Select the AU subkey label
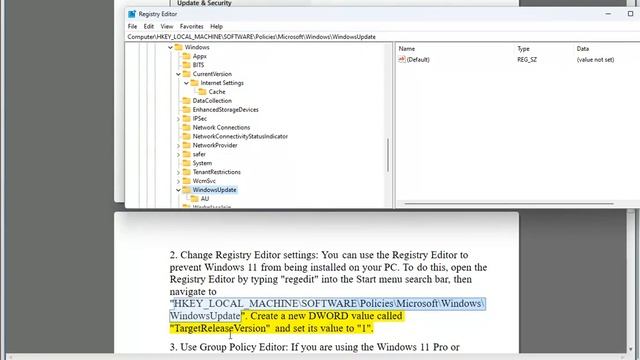Screen dimensions: 640x360 coord(205,199)
